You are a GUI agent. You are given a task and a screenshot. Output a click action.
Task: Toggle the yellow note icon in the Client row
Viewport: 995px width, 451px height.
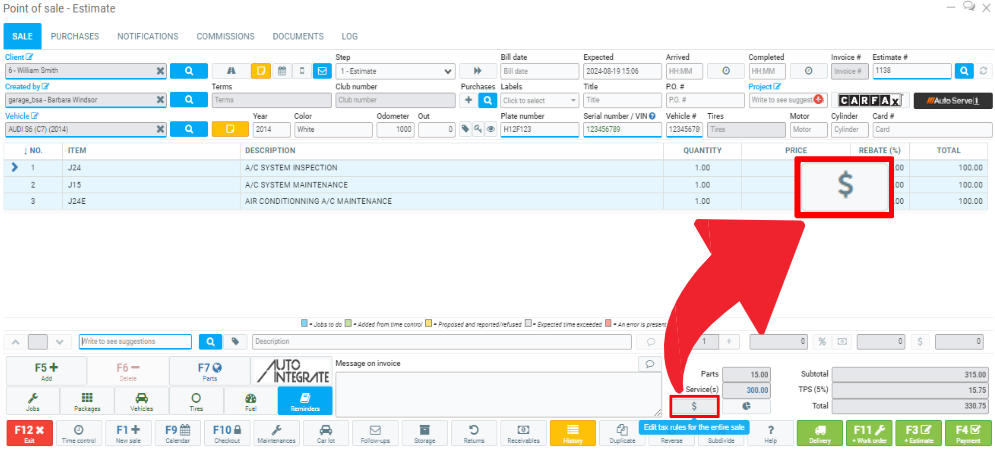[260, 71]
